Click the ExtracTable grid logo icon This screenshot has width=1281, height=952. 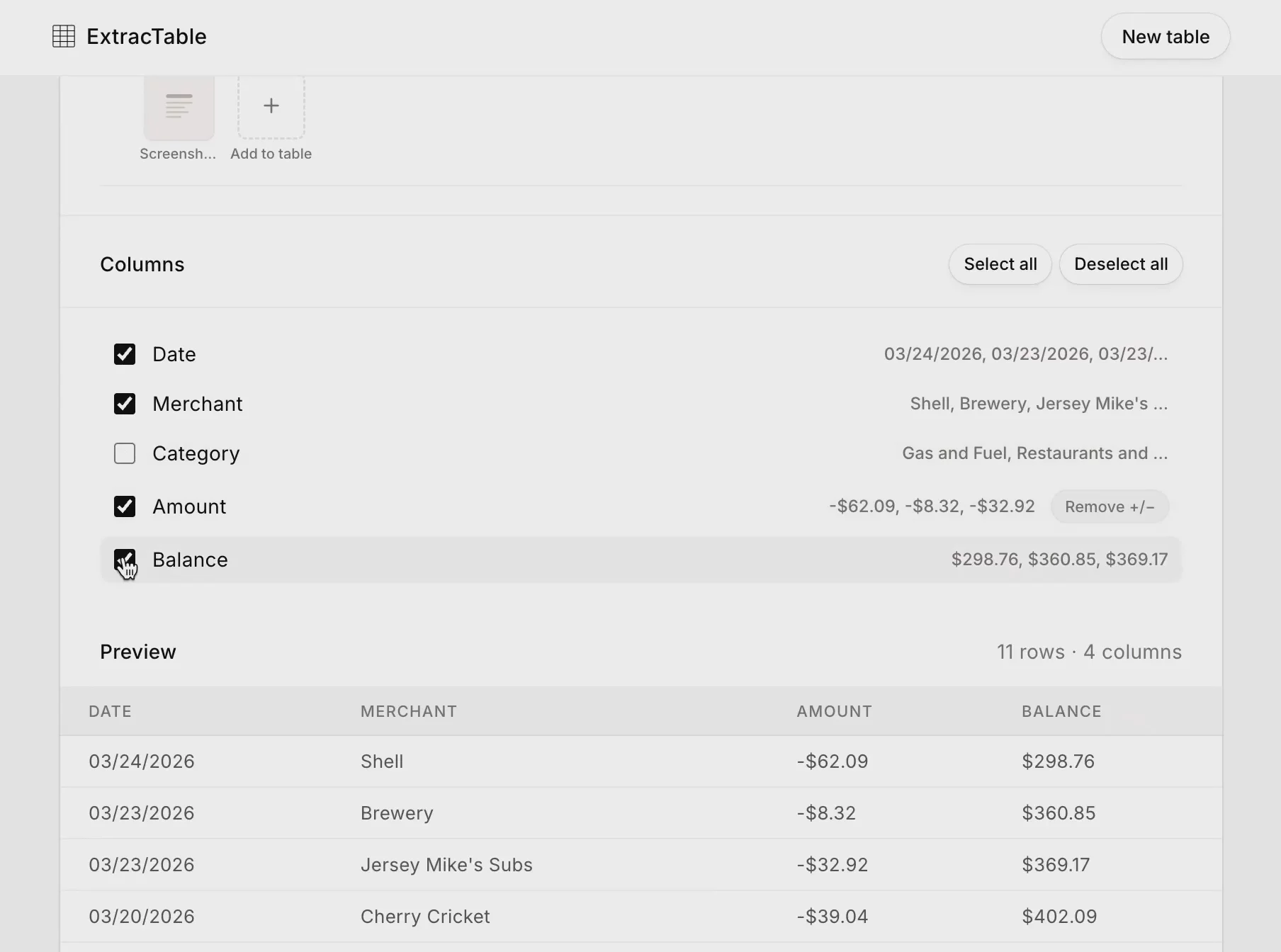click(64, 36)
